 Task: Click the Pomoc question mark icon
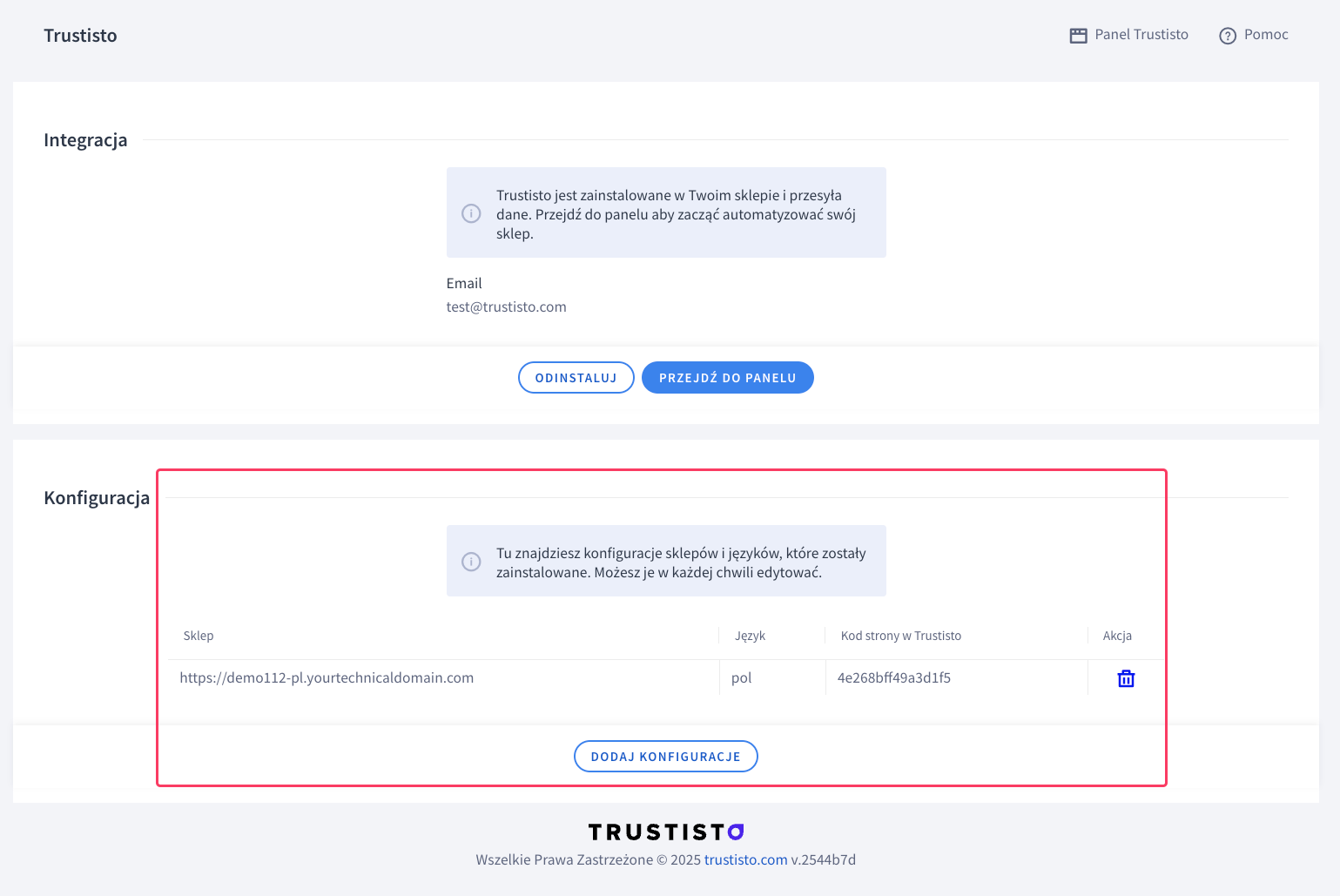pyautogui.click(x=1228, y=36)
